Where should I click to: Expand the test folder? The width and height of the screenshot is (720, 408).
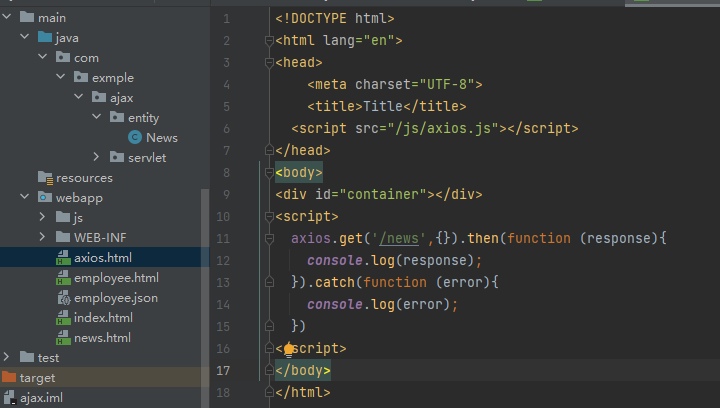coord(7,358)
